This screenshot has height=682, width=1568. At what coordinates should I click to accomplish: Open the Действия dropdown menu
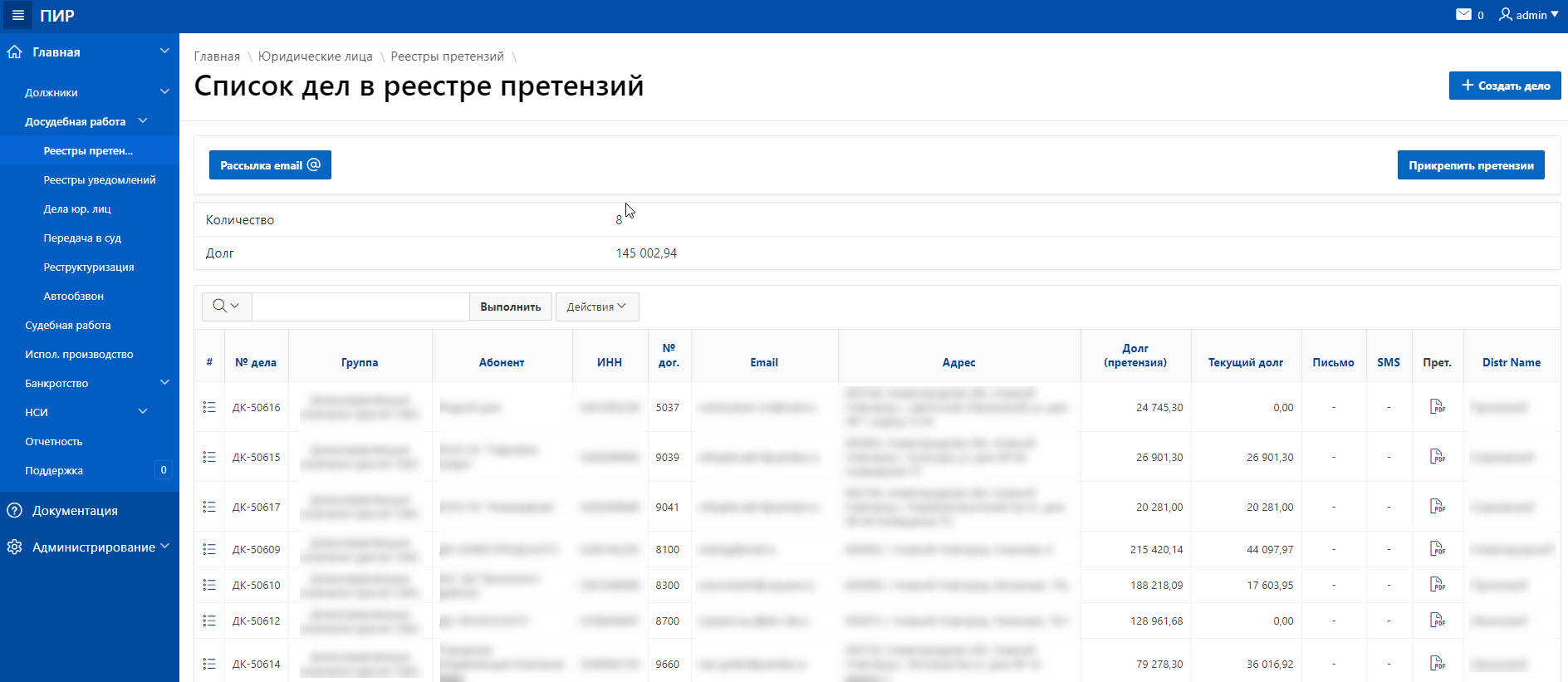click(x=596, y=307)
